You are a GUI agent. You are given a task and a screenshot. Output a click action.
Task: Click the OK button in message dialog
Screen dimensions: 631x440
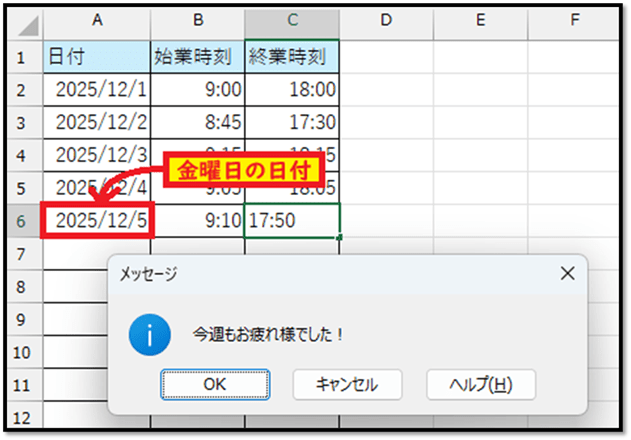click(215, 383)
